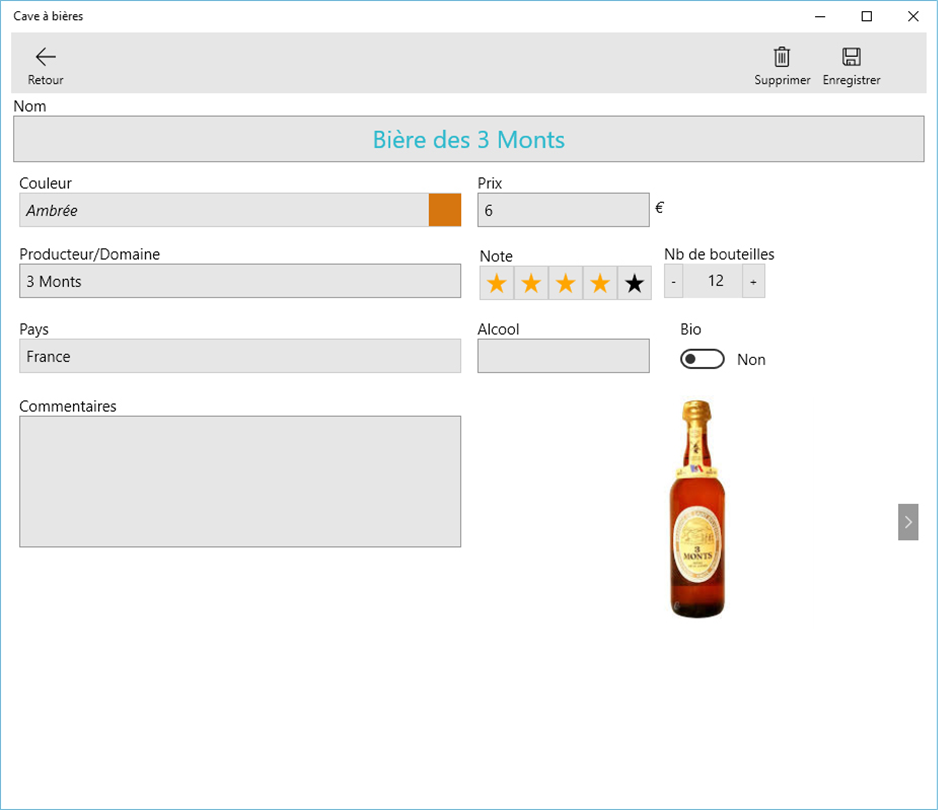The height and width of the screenshot is (810, 938).
Task: Increase bottle count with plus button
Action: pyautogui.click(x=754, y=281)
